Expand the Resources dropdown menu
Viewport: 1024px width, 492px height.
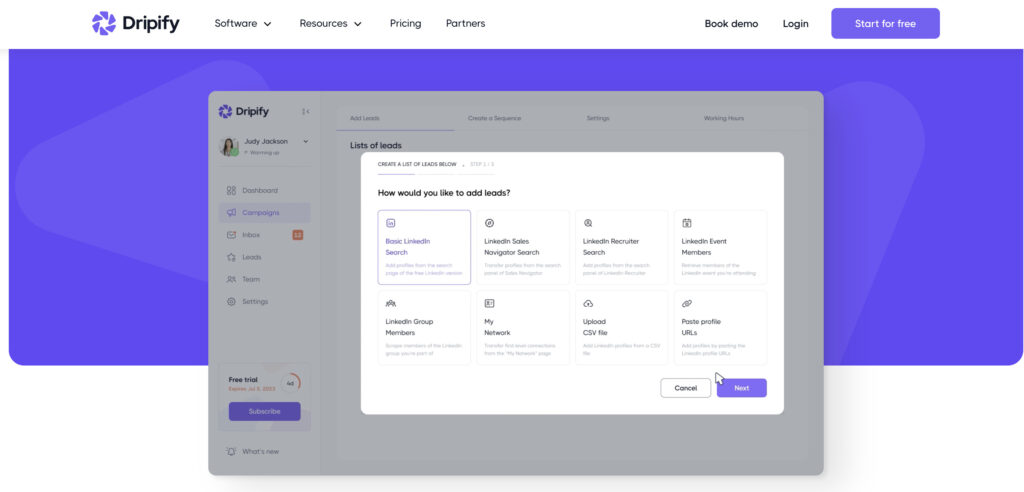tap(330, 24)
